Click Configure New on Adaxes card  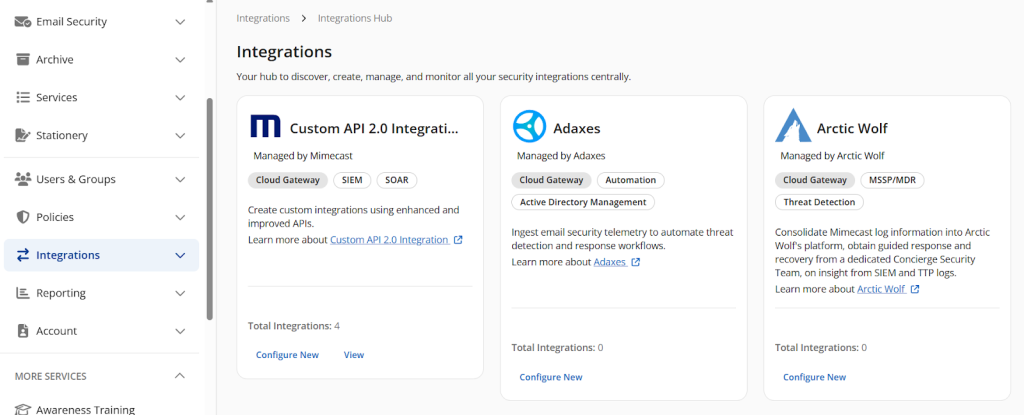pos(551,377)
